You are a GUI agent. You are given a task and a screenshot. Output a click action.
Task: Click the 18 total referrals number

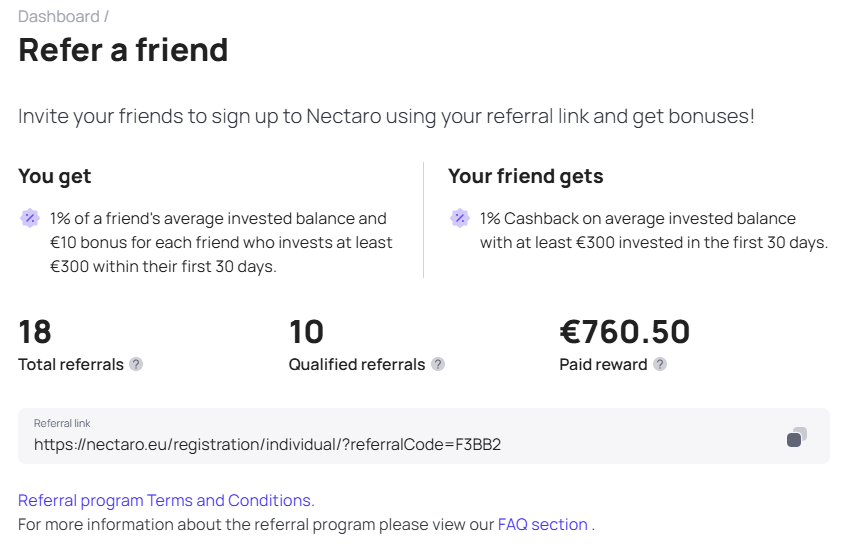coord(35,331)
